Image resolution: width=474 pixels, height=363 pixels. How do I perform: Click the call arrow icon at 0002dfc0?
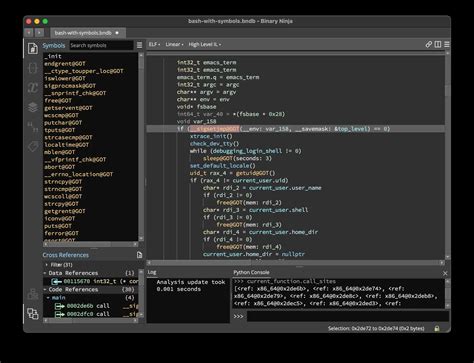point(59,314)
